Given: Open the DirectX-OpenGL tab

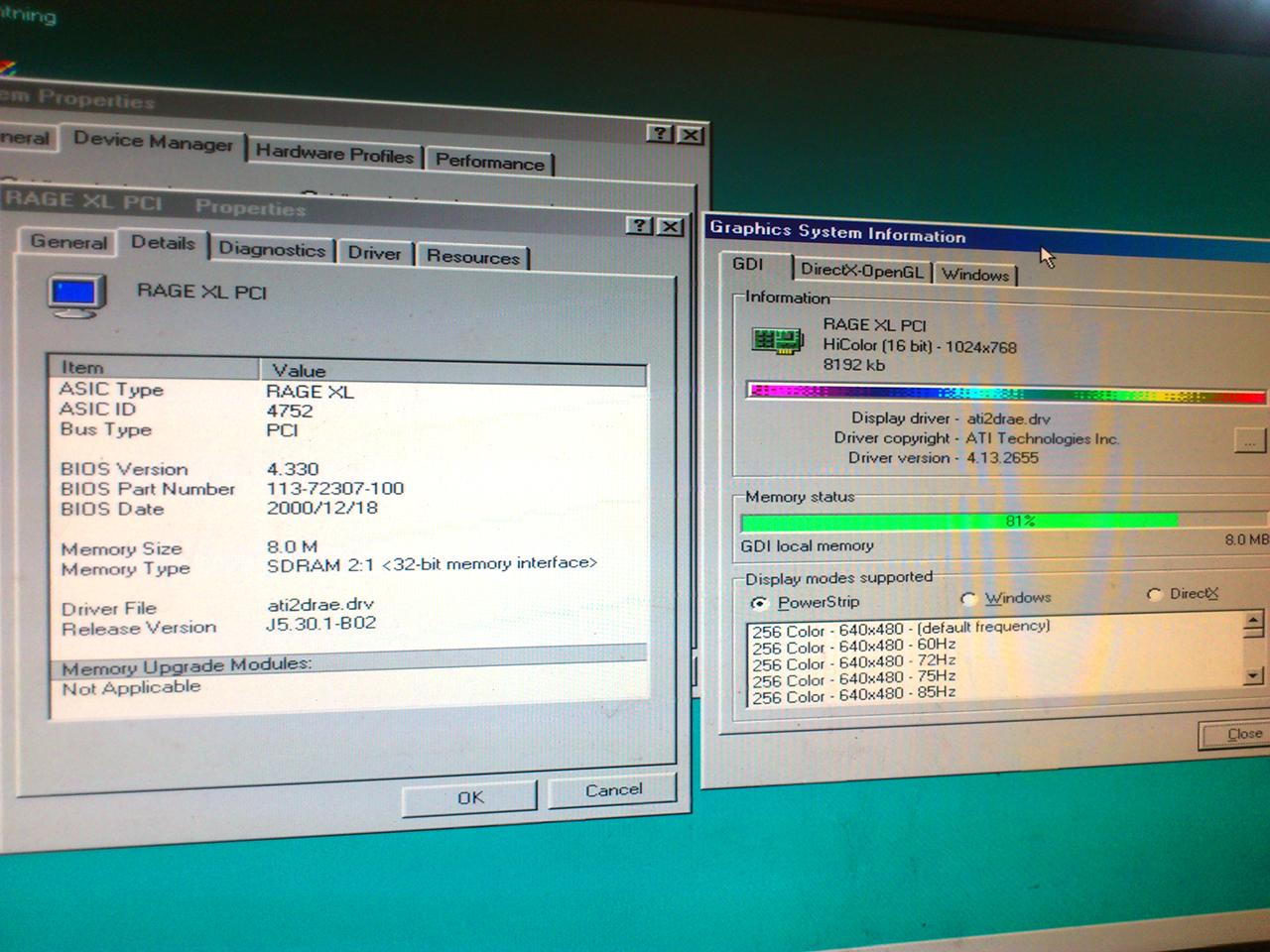Looking at the screenshot, I should point(861,270).
